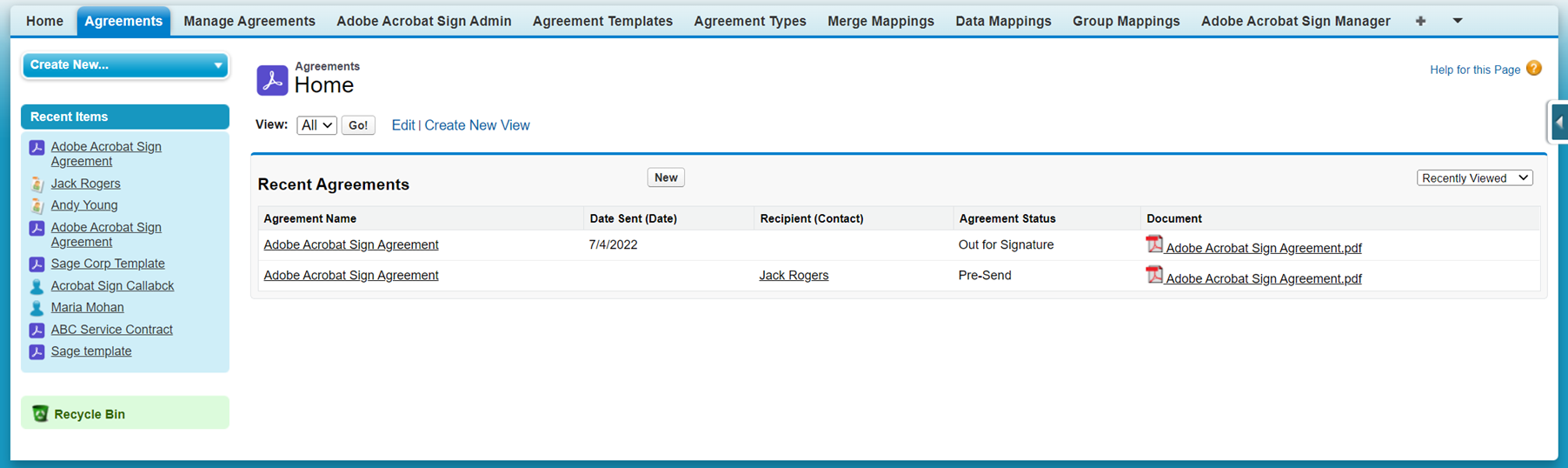Click the user icon beside Acrobat Sign Callabck
Screen dimensions: 1568x468
[37, 286]
